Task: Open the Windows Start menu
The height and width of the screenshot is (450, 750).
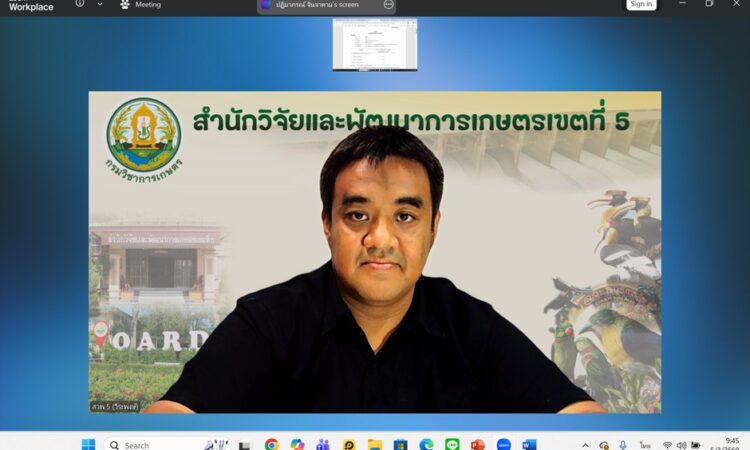Action: (x=88, y=444)
